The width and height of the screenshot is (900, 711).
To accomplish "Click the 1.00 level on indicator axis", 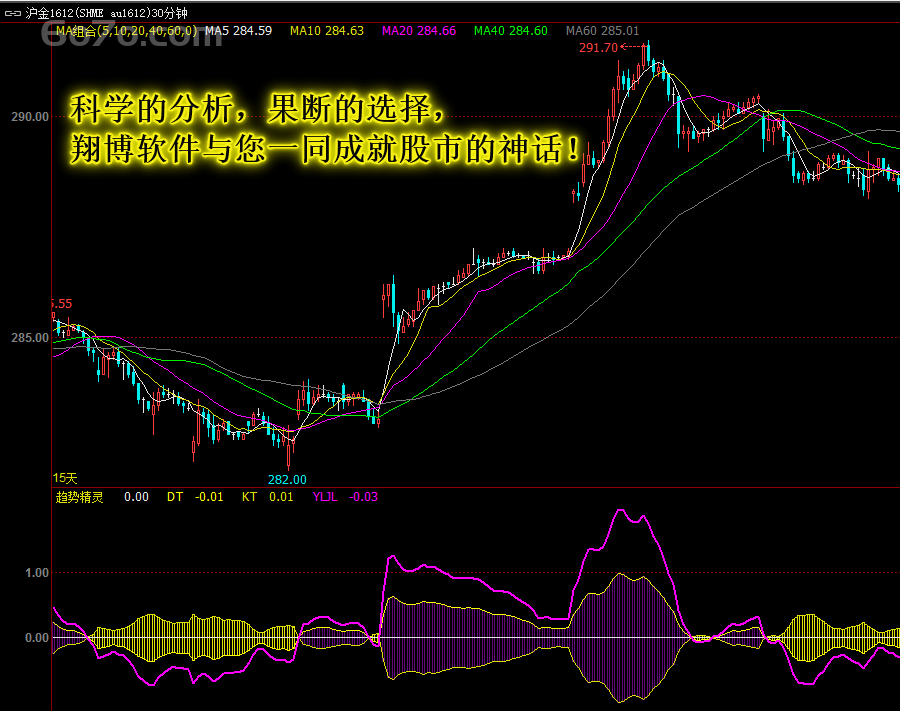I will click(x=37, y=573).
